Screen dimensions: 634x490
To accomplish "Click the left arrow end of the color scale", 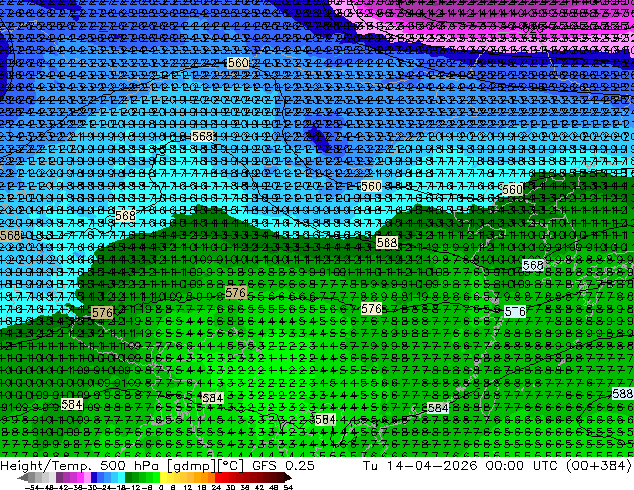I will tap(22, 478).
